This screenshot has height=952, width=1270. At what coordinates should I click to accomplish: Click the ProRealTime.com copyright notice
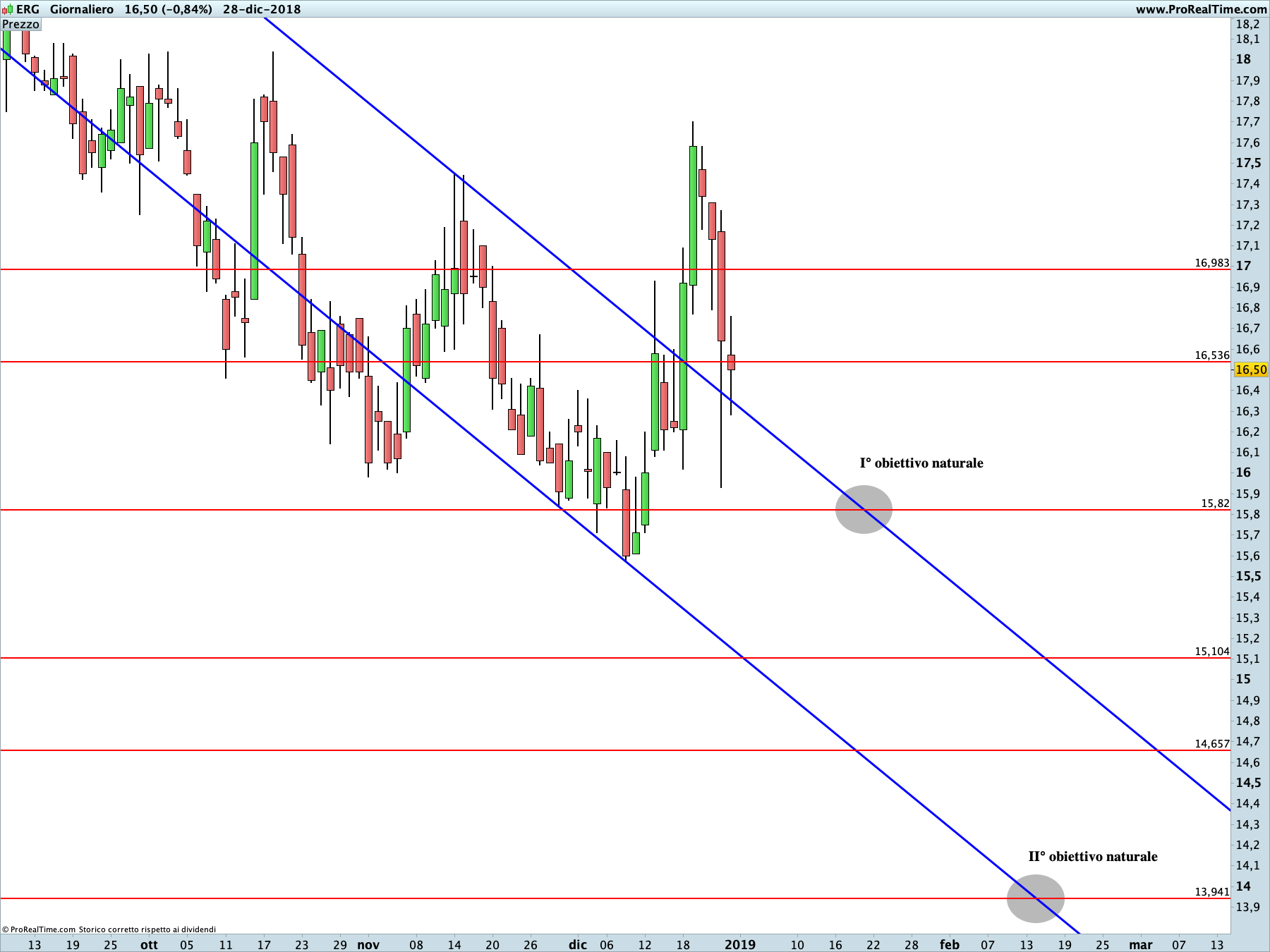[109, 929]
